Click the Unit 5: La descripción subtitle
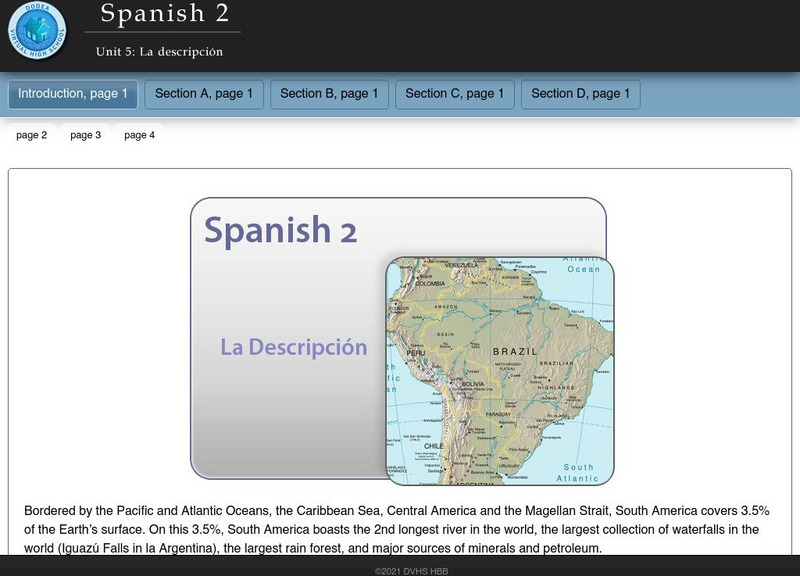The height and width of the screenshot is (576, 800). click(x=159, y=52)
